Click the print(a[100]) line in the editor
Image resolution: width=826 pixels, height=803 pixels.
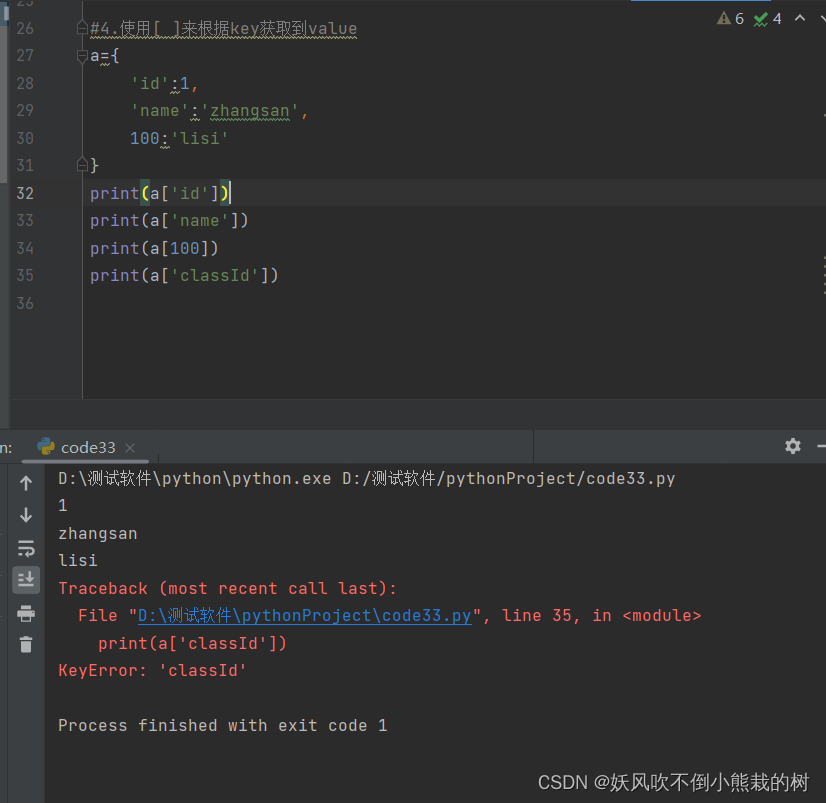tap(154, 248)
